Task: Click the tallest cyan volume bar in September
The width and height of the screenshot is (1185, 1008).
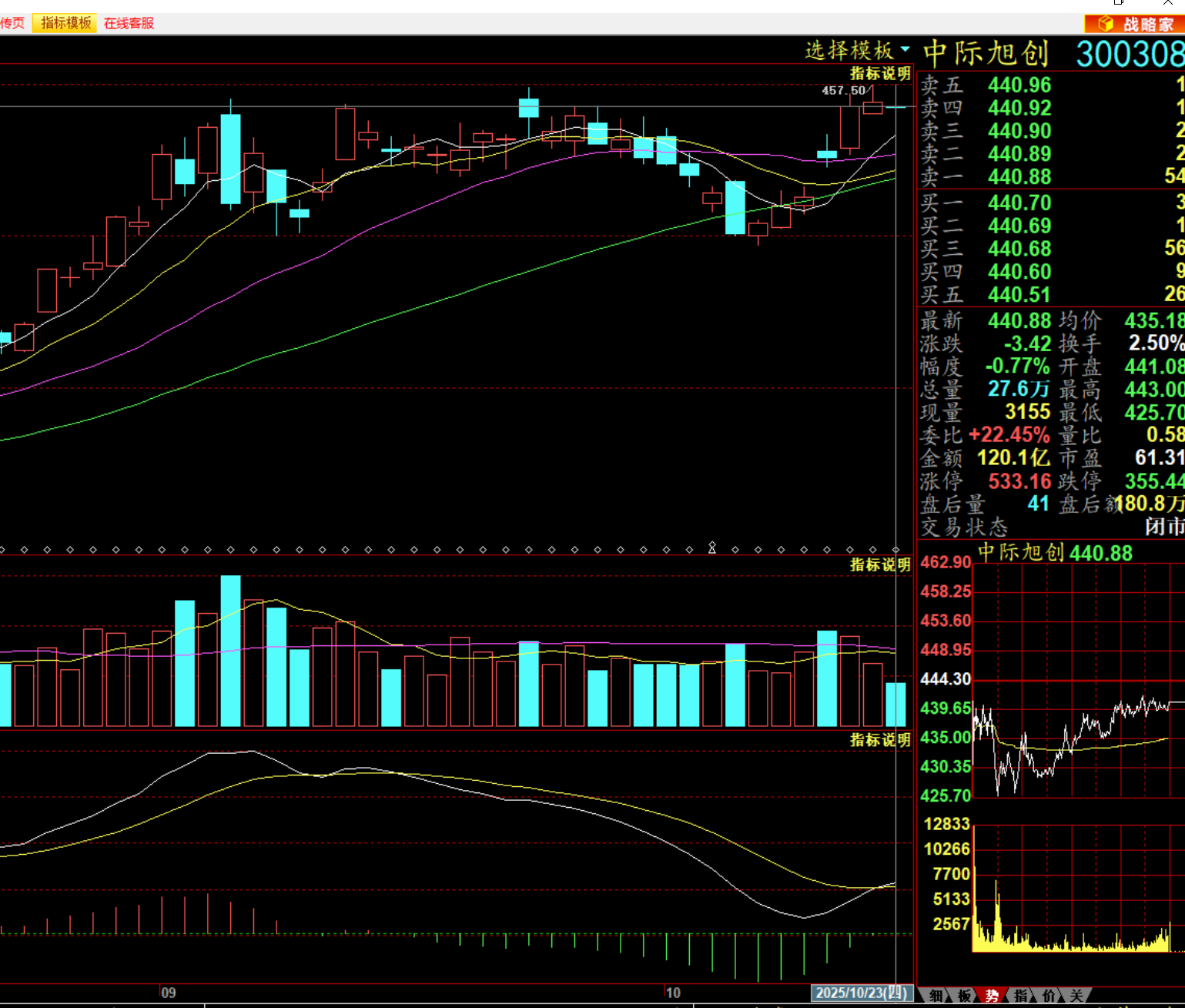Action: (230, 651)
